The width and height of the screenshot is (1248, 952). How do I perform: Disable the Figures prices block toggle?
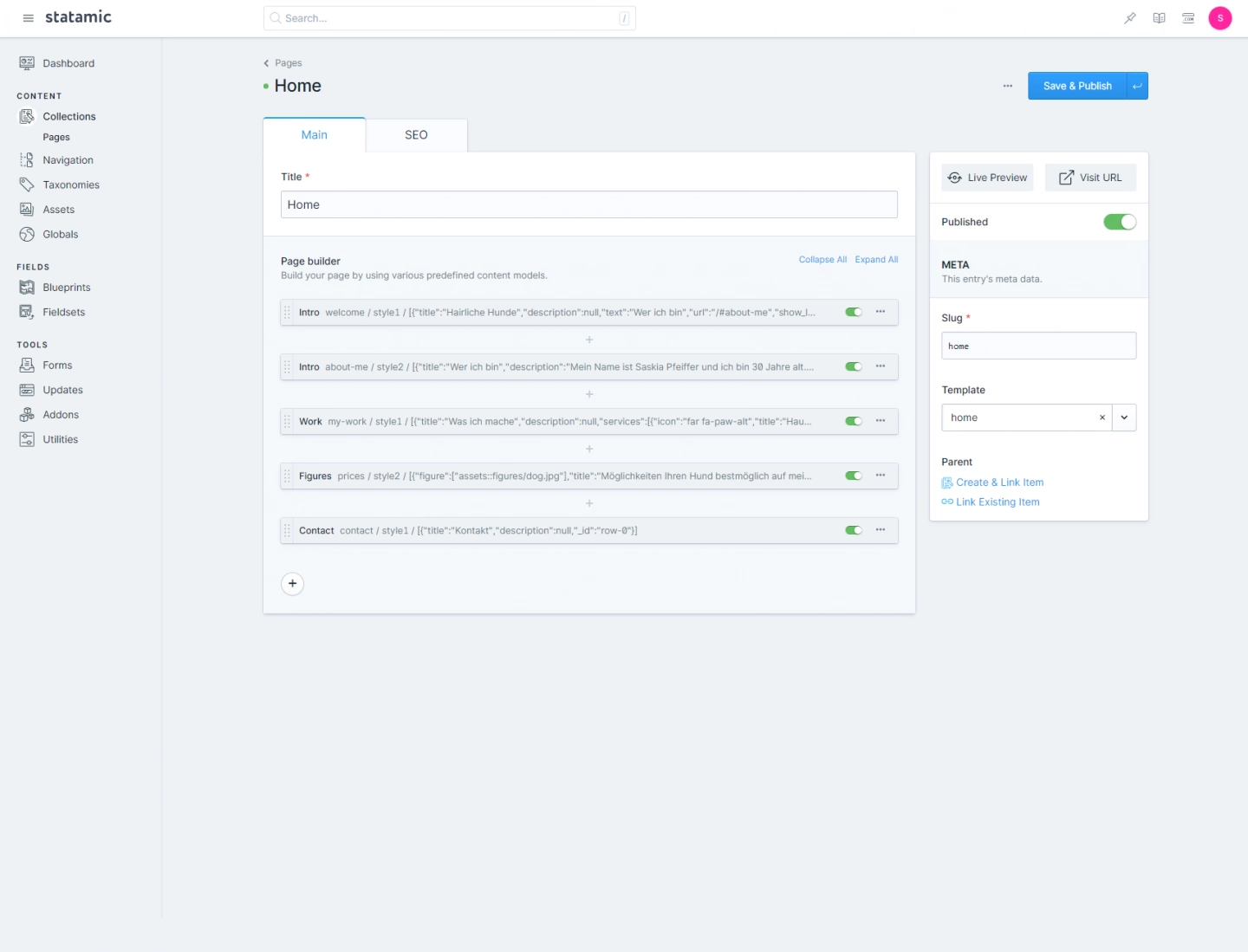tap(854, 476)
